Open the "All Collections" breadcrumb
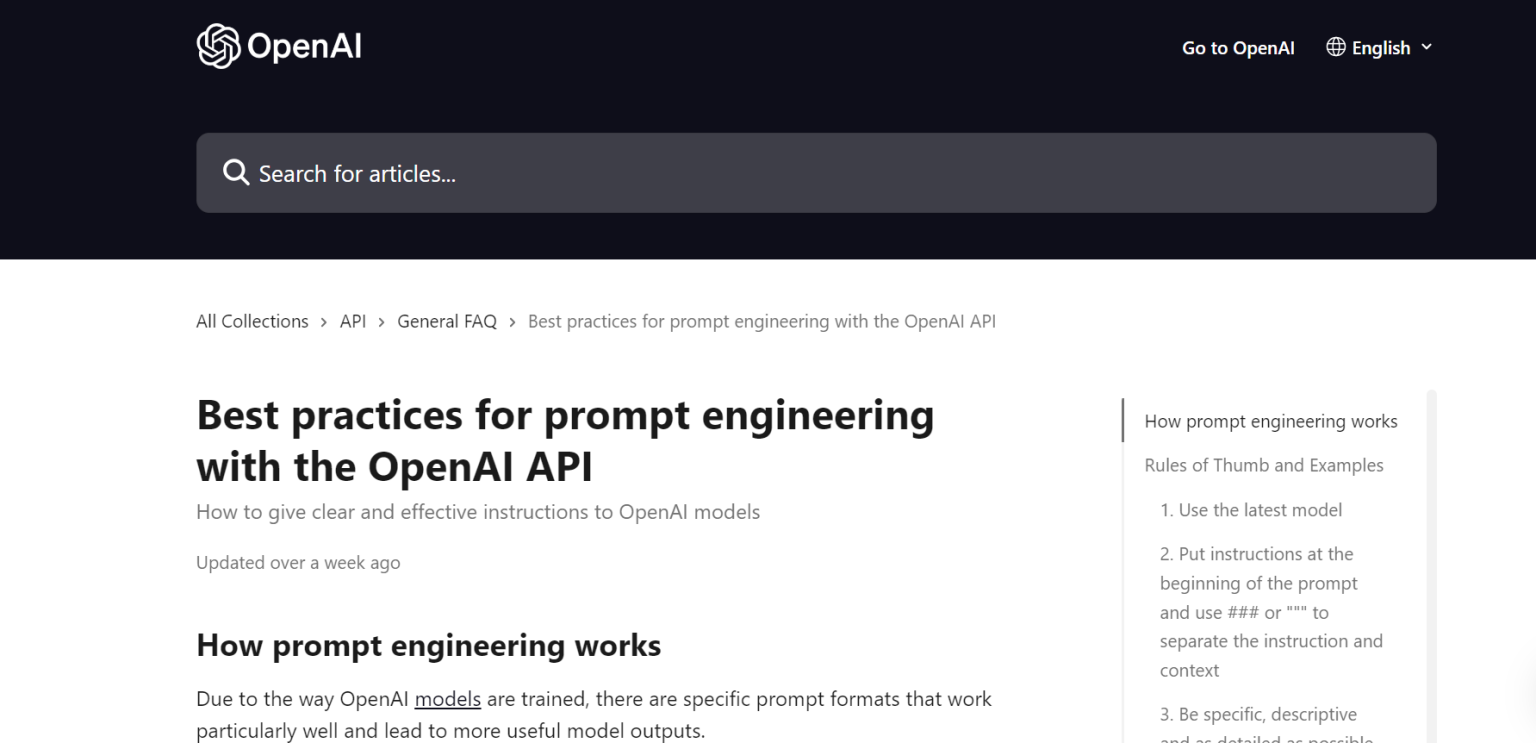 [252, 321]
